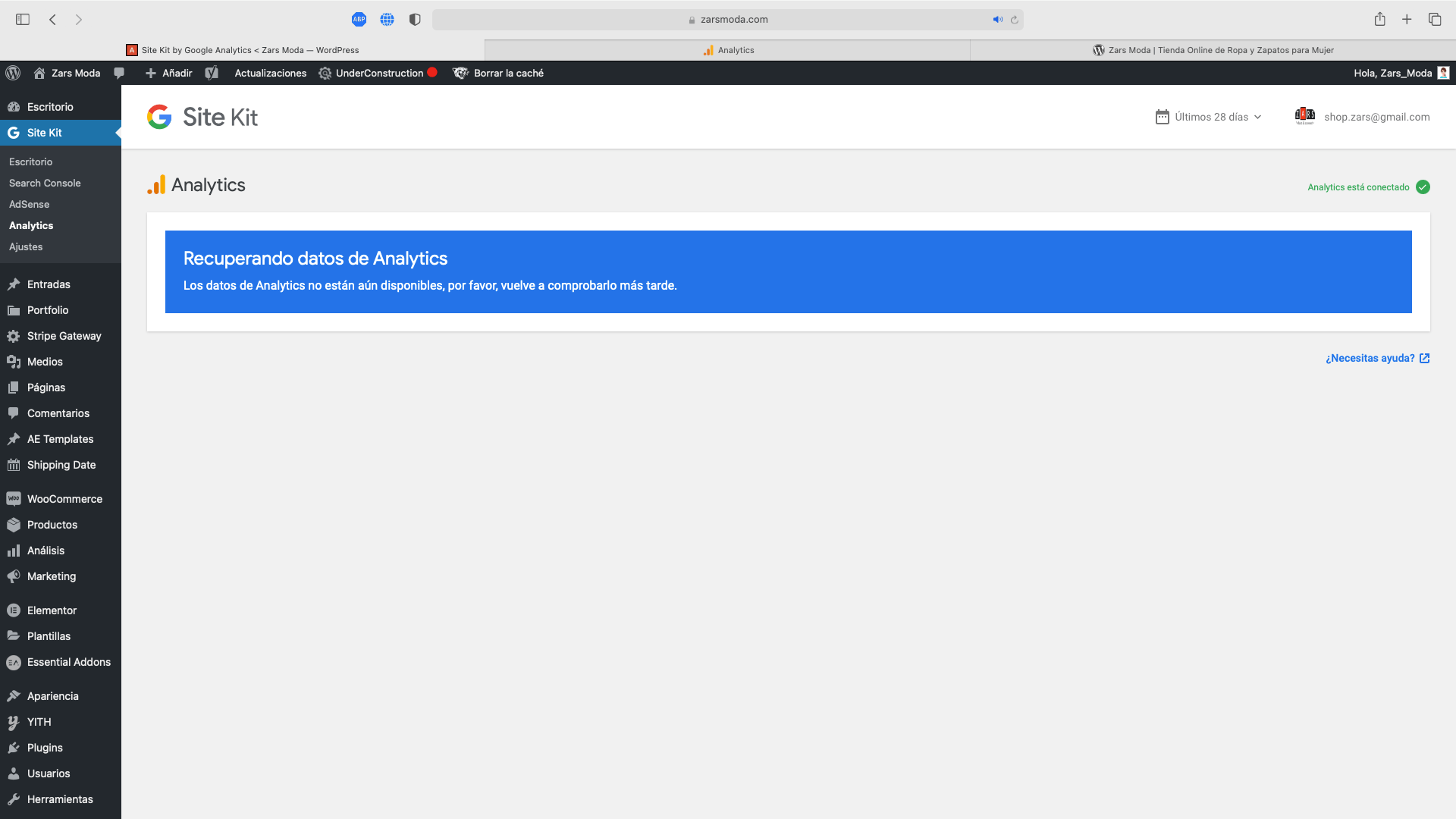Expand the Últimos 28 días date range dropdown
The height and width of the screenshot is (819, 1456).
1209,117
